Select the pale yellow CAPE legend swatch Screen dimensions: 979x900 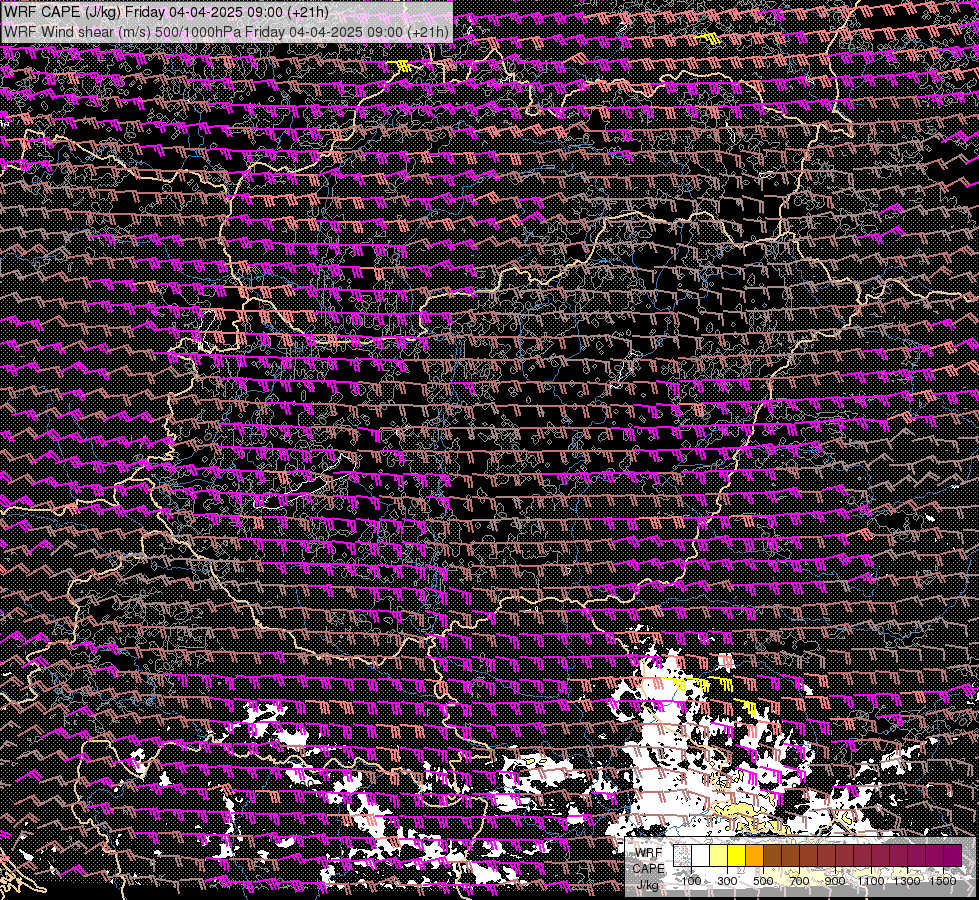(x=719, y=856)
